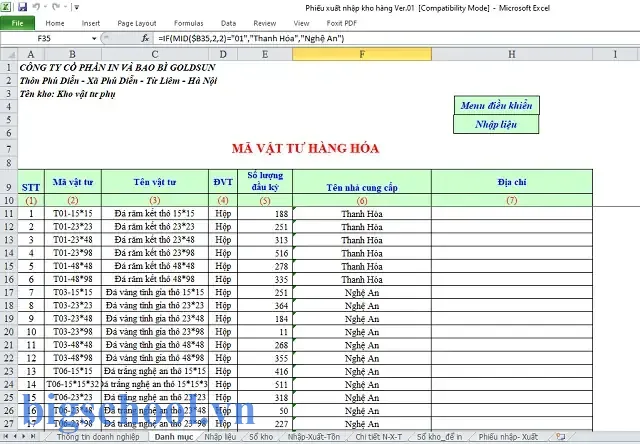This screenshot has width=640, height=444.
Task: Open Customize Quick Access Toolbar dropdown
Action: pyautogui.click(x=77, y=7)
